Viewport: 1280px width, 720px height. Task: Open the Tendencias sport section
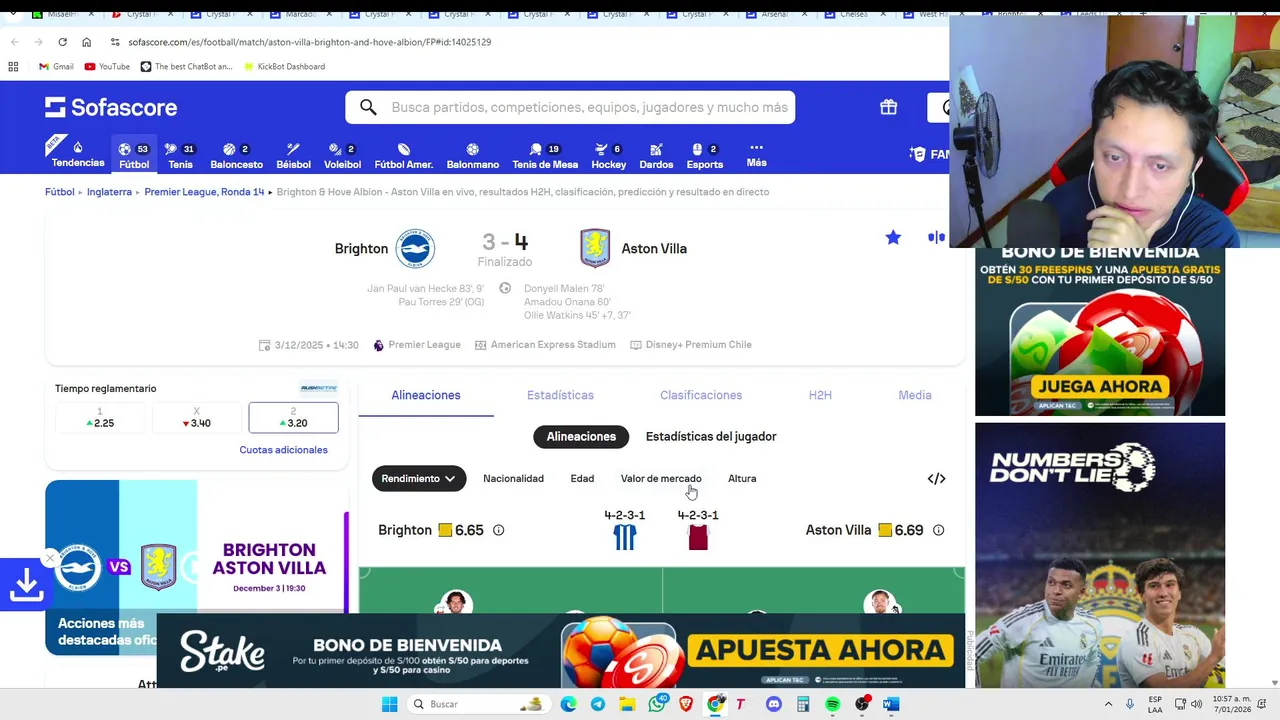[78, 155]
